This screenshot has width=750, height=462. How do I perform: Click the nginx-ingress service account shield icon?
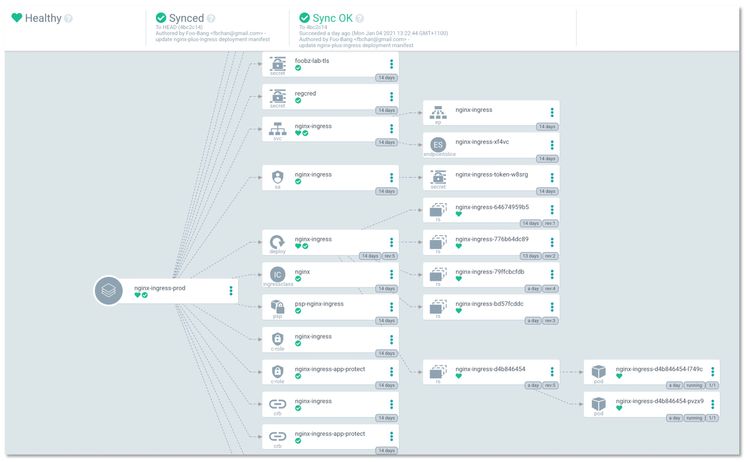coord(278,177)
